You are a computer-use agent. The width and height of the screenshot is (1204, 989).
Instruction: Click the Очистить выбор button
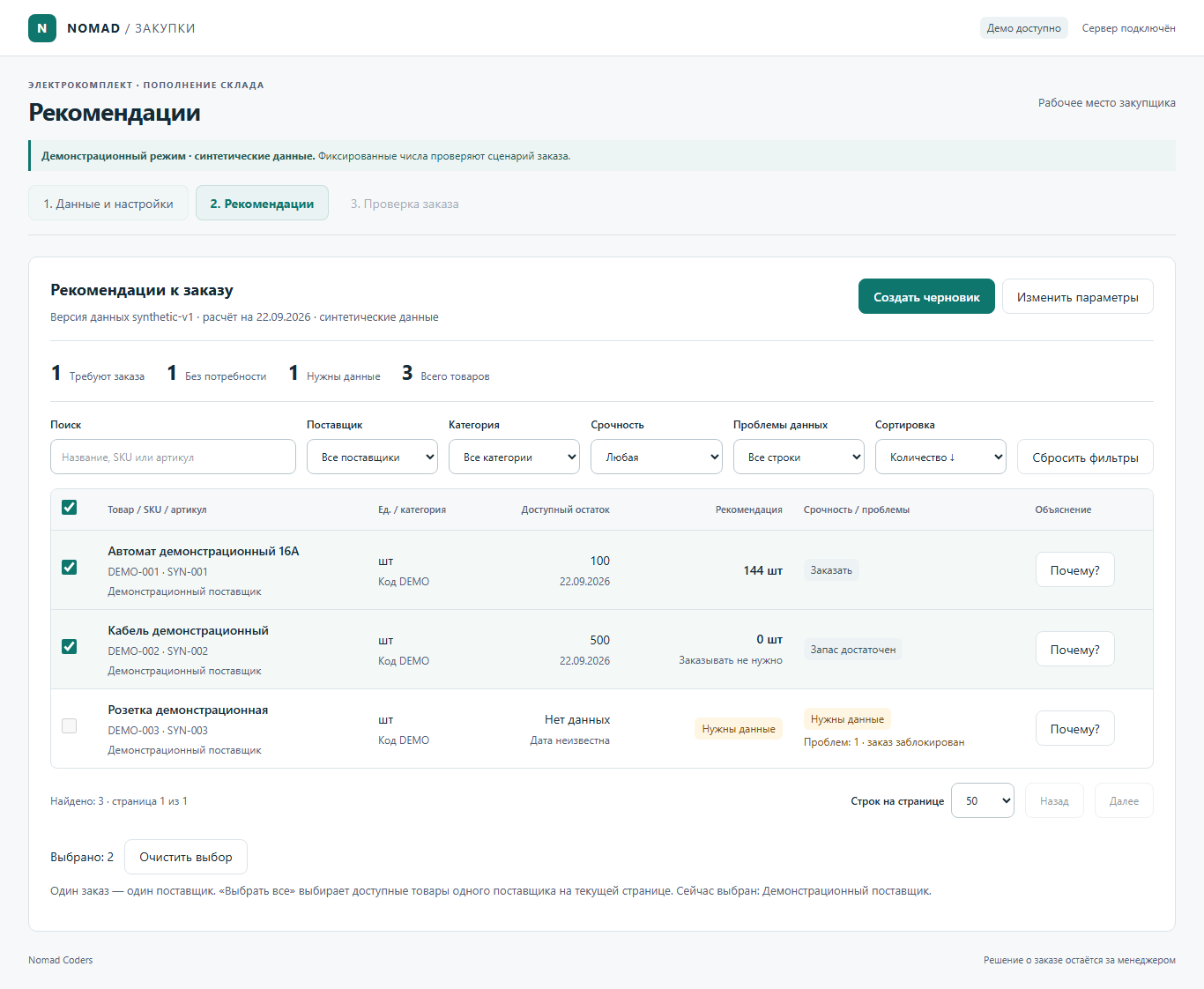(186, 857)
